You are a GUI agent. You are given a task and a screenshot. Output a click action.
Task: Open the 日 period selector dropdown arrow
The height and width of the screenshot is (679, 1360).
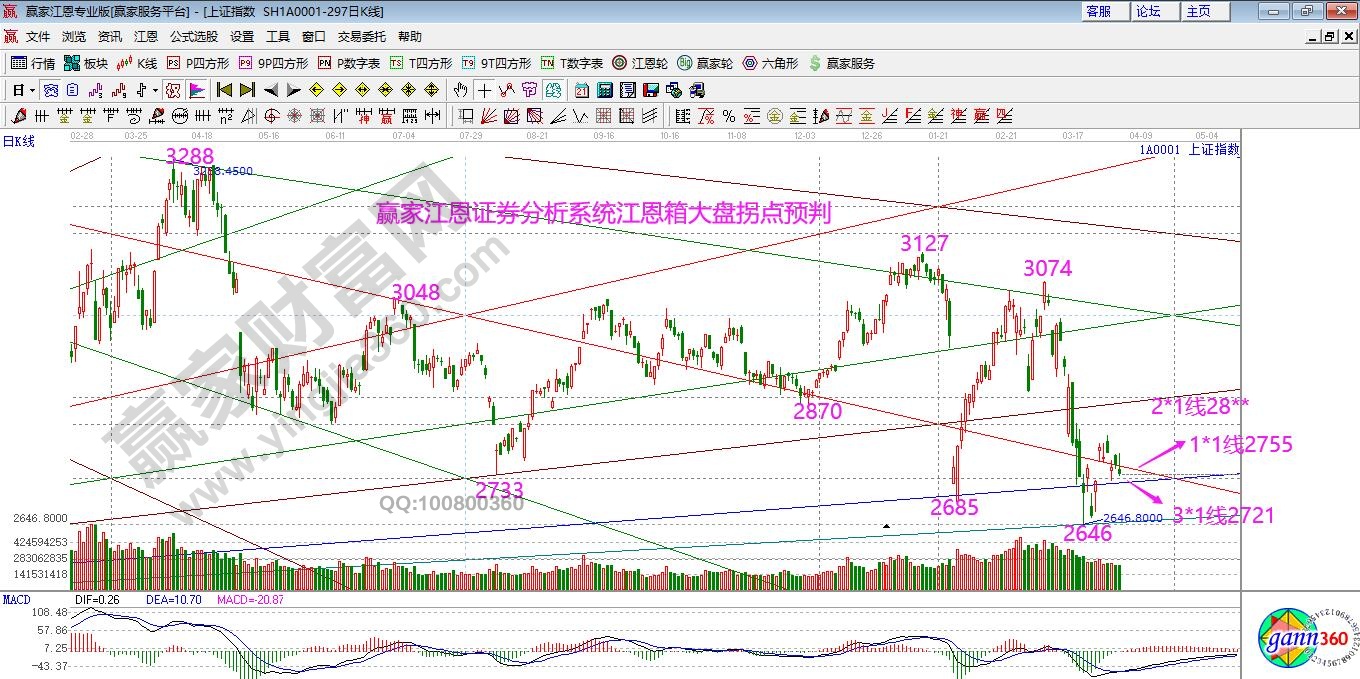(31, 89)
